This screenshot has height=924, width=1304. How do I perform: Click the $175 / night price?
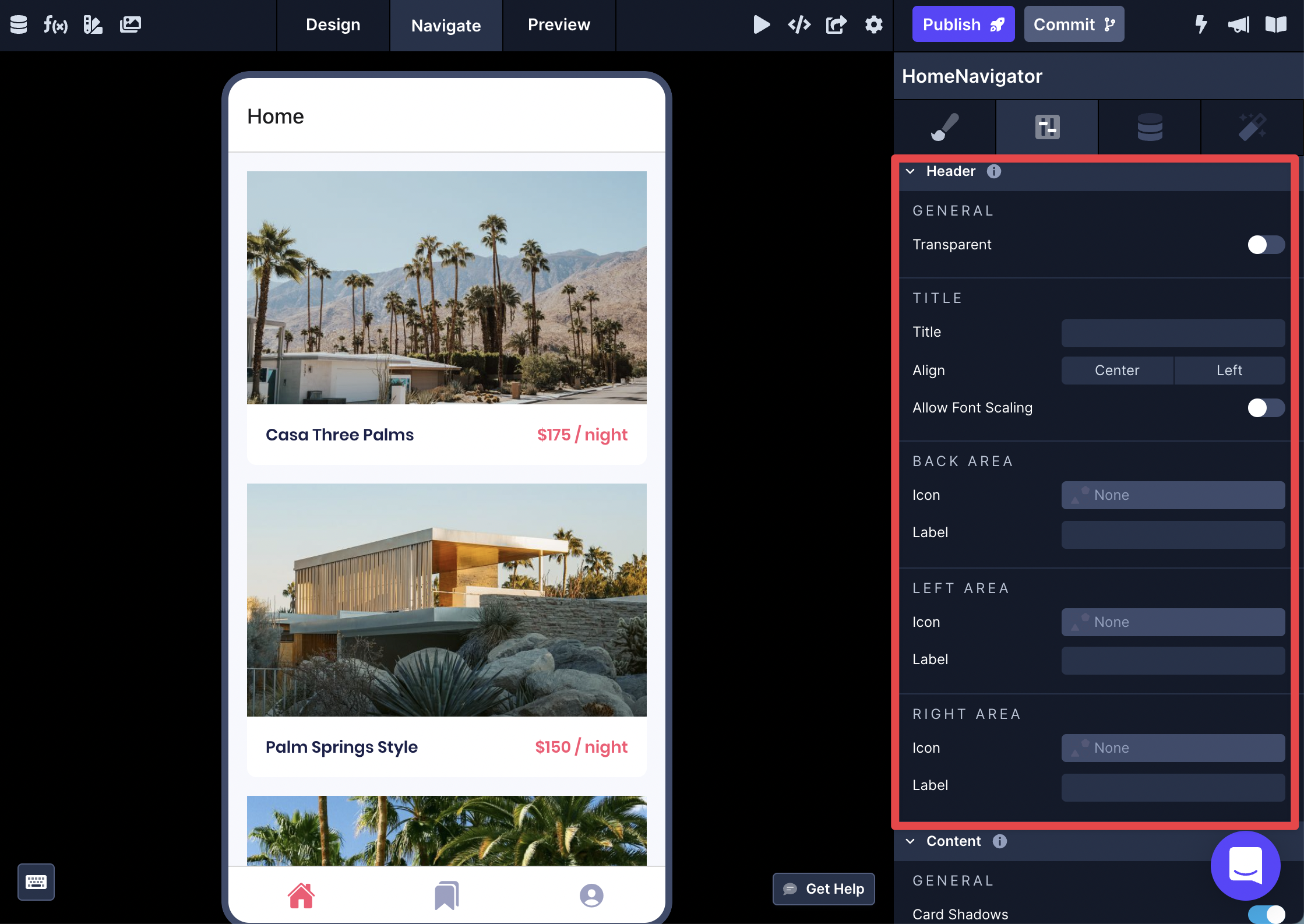[x=582, y=435]
